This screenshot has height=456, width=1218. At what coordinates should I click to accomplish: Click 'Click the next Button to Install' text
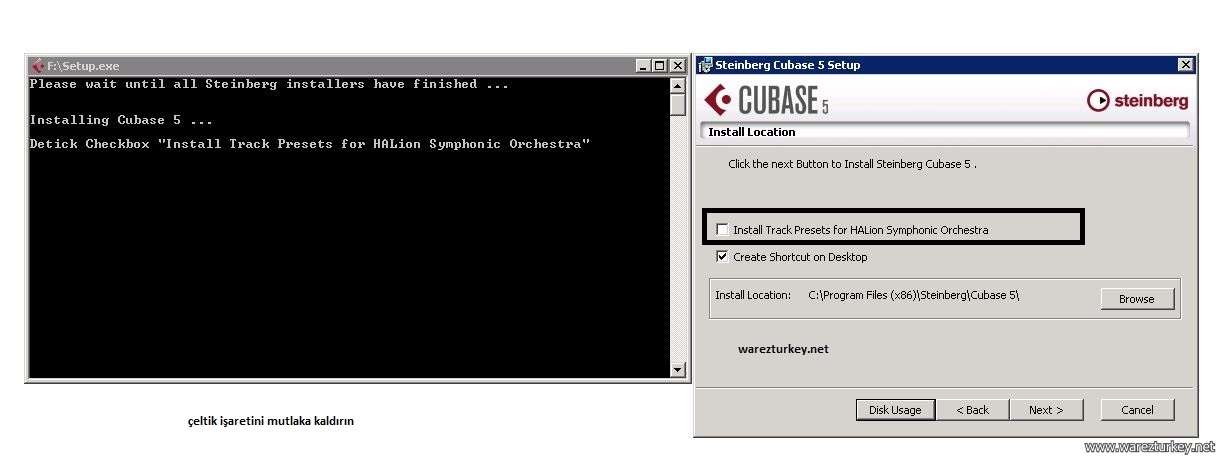coord(852,164)
